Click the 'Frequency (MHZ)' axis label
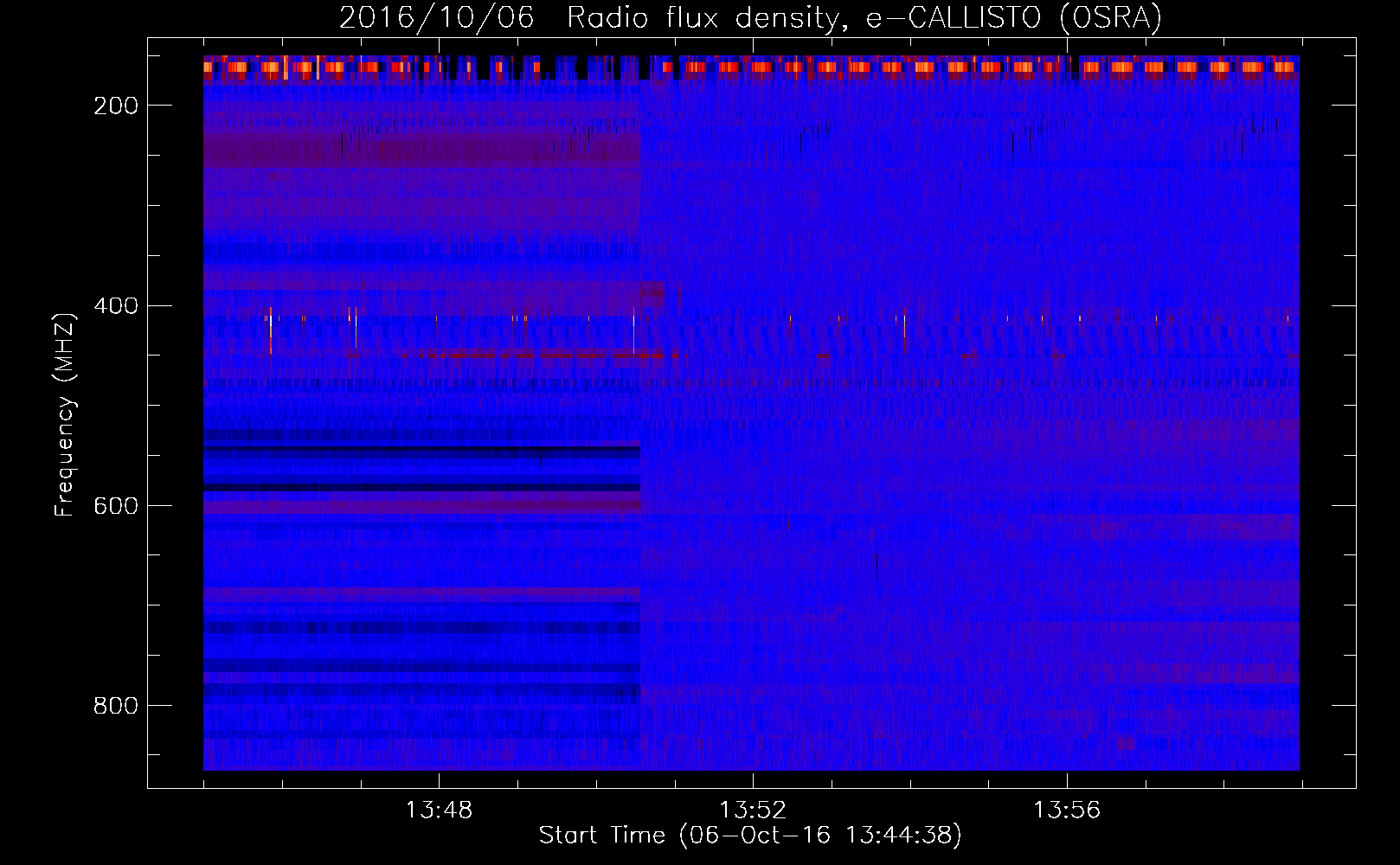The width and height of the screenshot is (1400, 865). 65,414
